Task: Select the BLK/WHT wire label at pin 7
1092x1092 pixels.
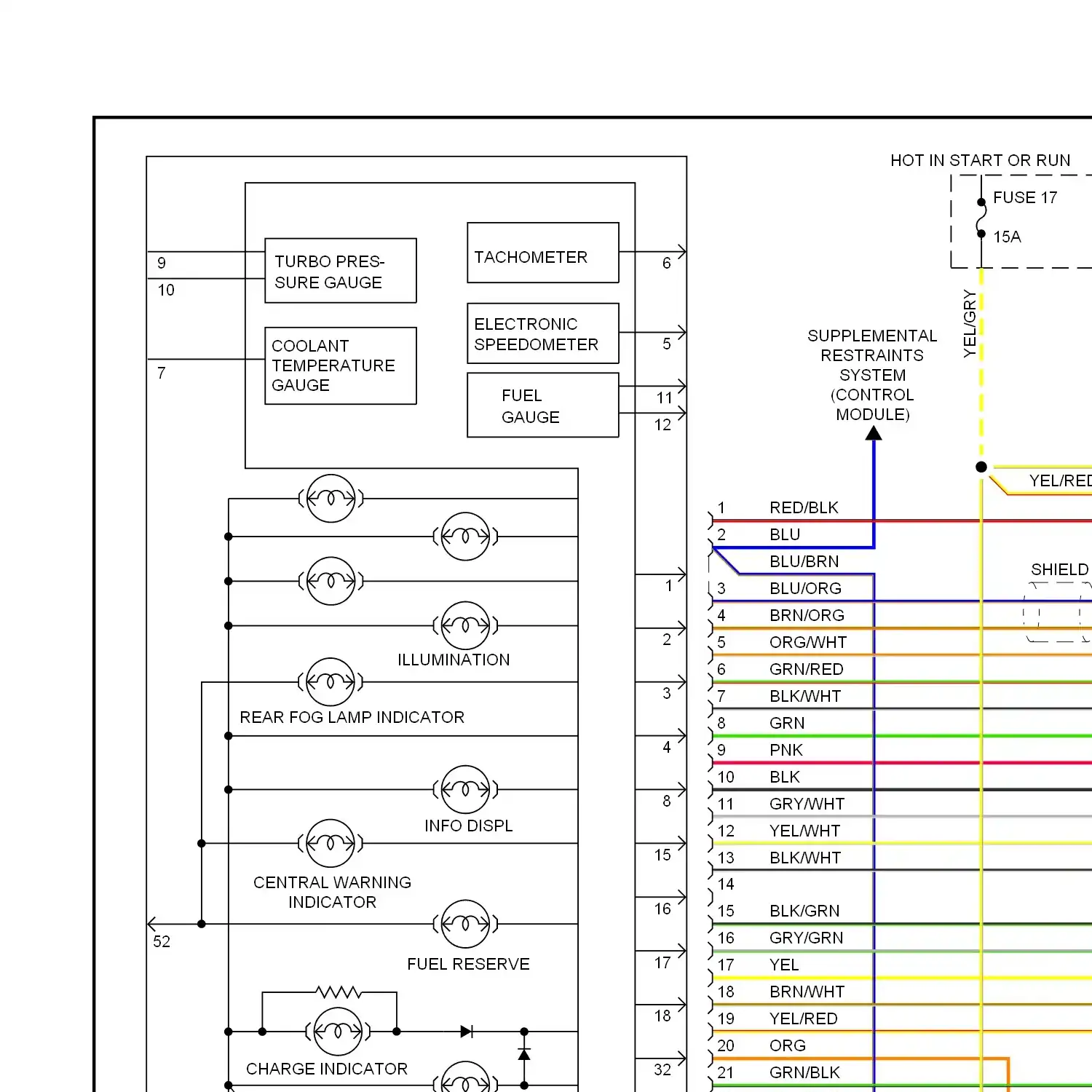Action: (805, 696)
